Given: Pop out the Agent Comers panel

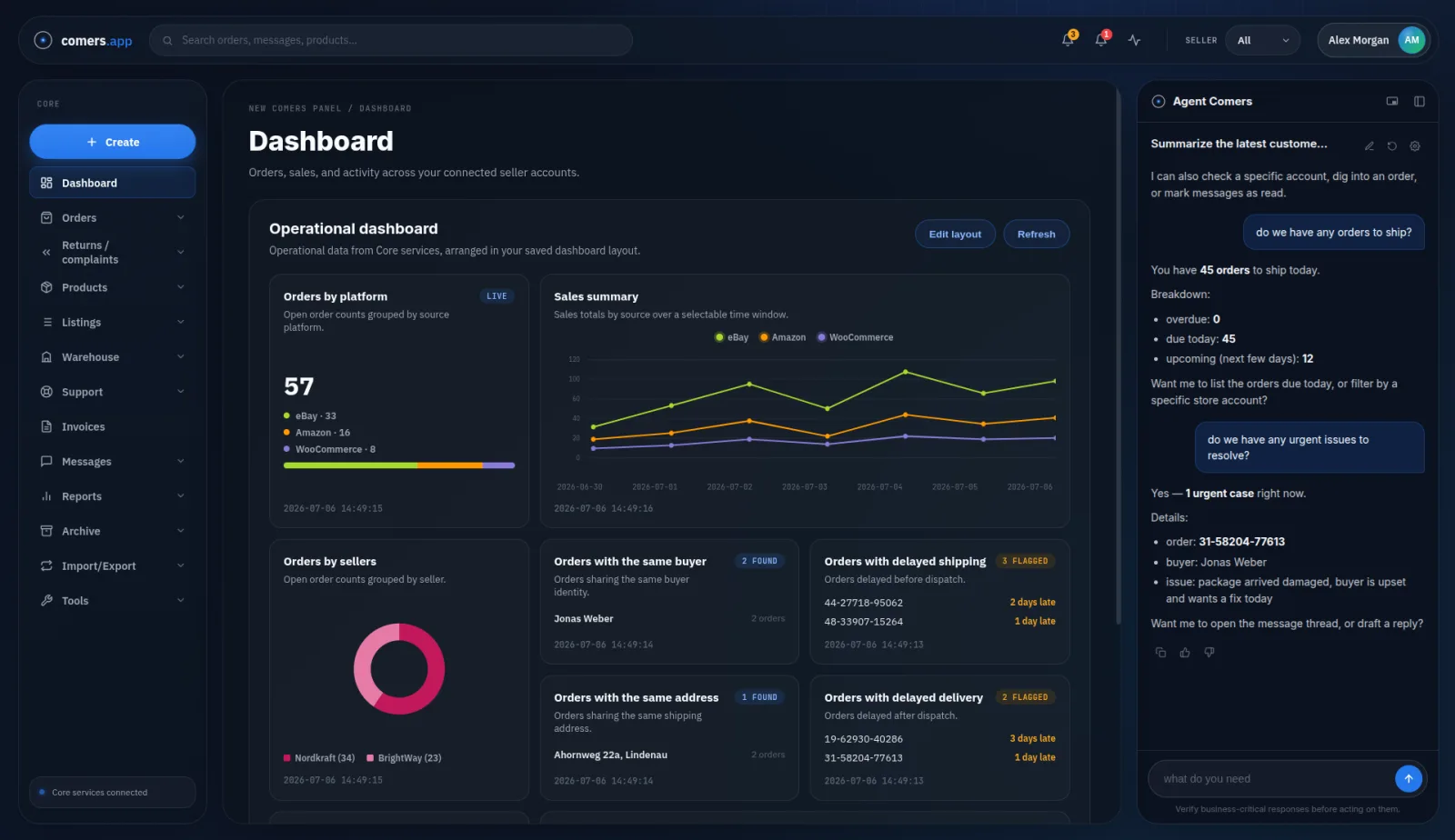Looking at the screenshot, I should pos(1392,102).
